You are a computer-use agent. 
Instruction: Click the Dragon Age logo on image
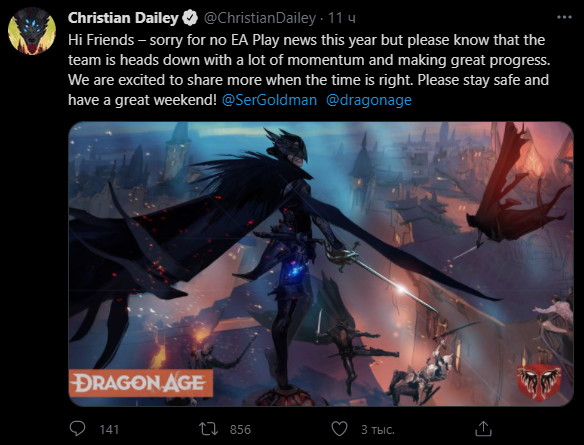[141, 383]
